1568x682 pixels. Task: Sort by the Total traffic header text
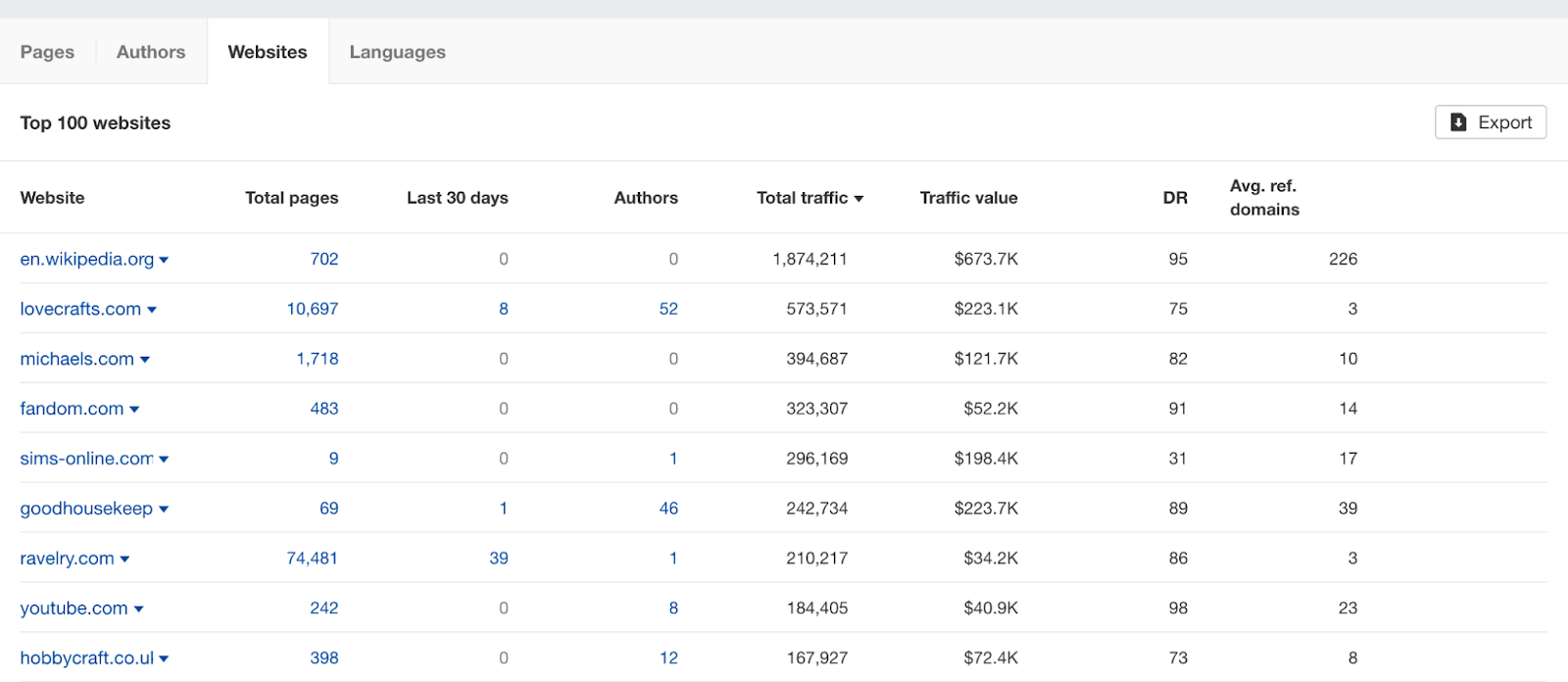click(x=803, y=198)
